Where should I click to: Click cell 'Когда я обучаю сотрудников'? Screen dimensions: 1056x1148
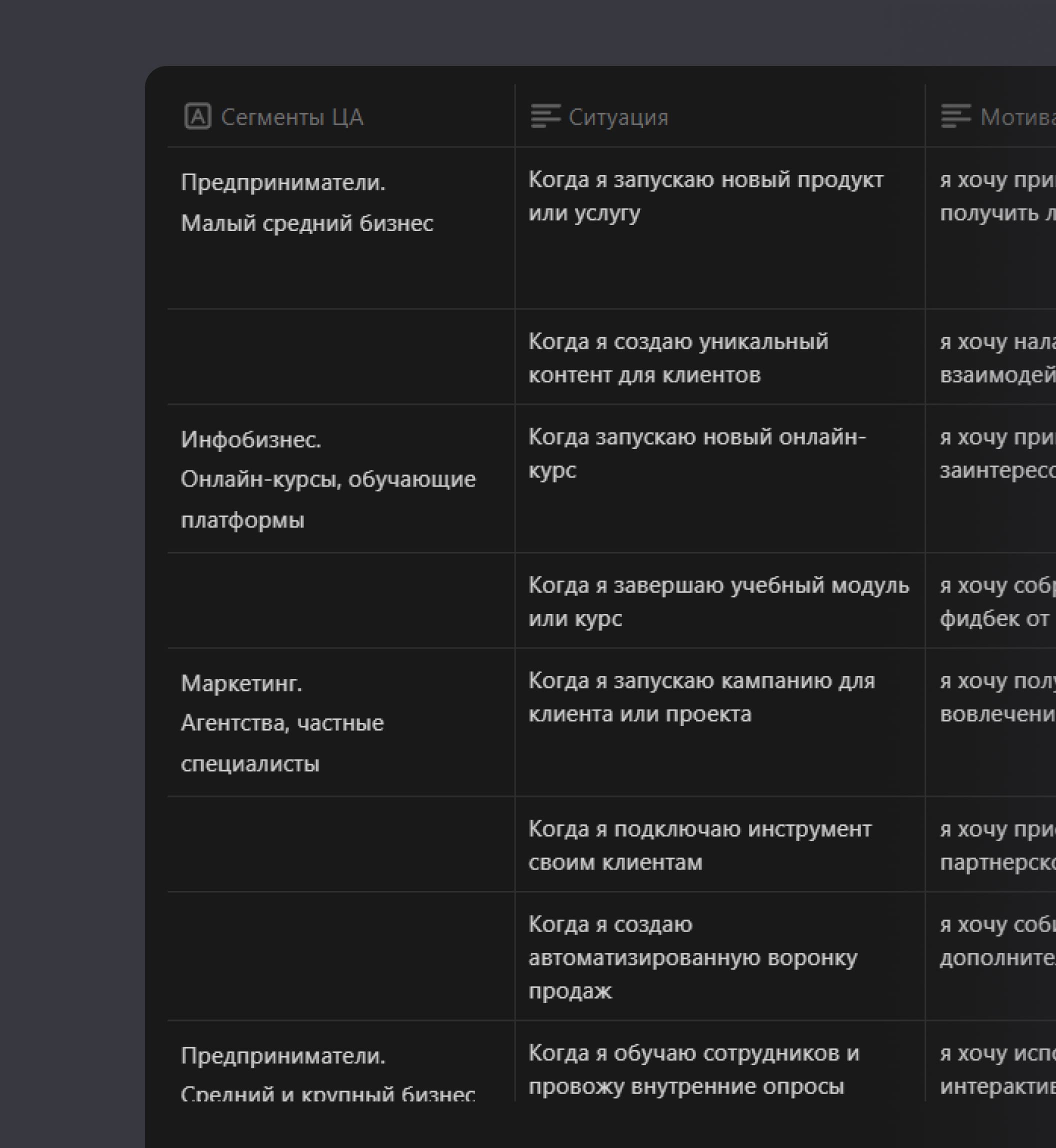[x=693, y=1069]
